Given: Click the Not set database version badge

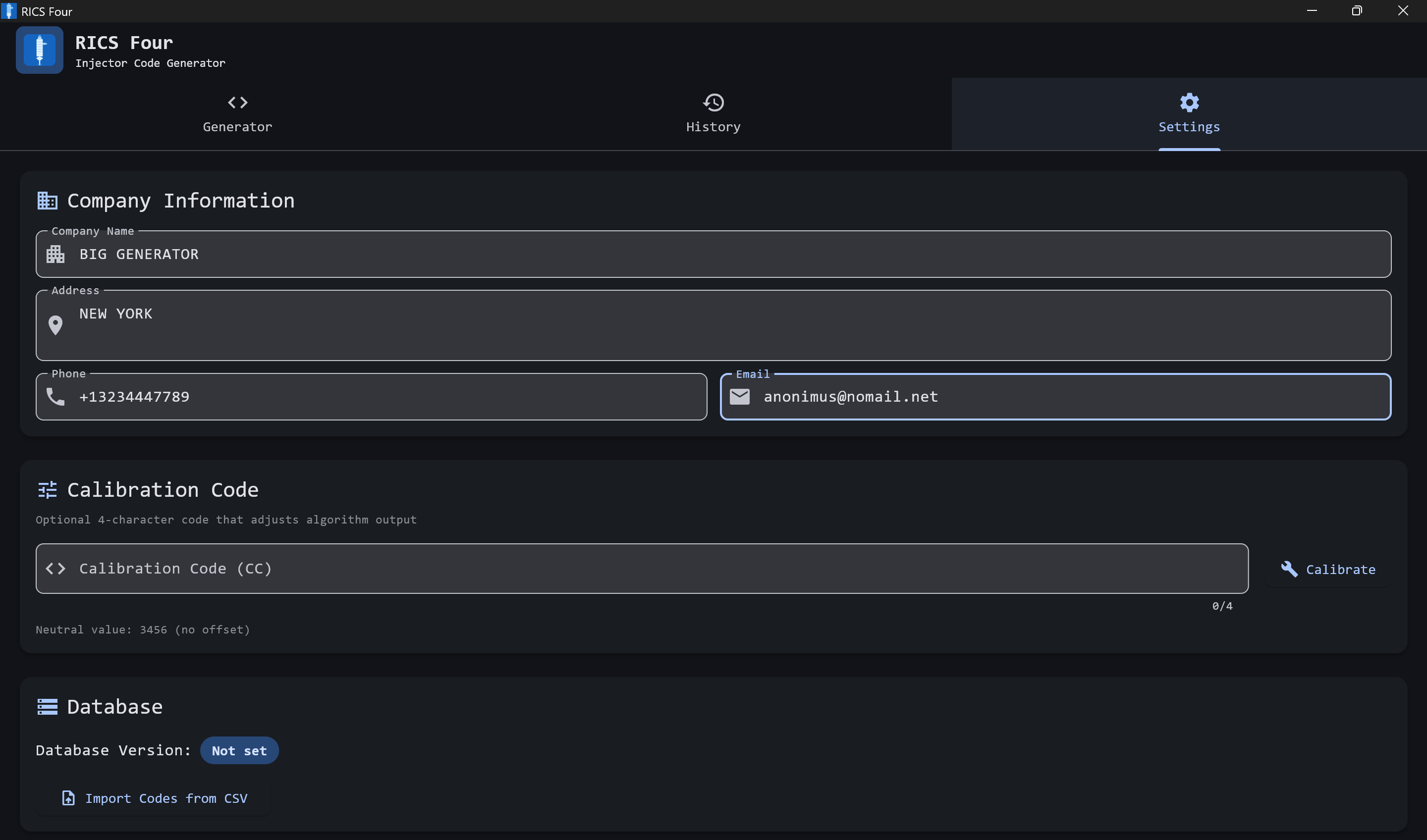Looking at the screenshot, I should coord(239,750).
